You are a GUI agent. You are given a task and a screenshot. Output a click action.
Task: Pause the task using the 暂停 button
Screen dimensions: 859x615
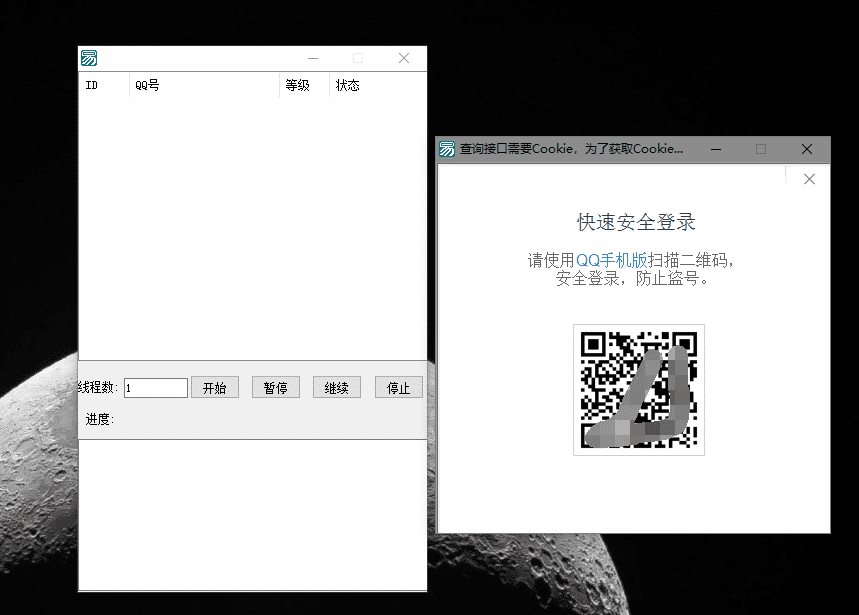point(275,387)
